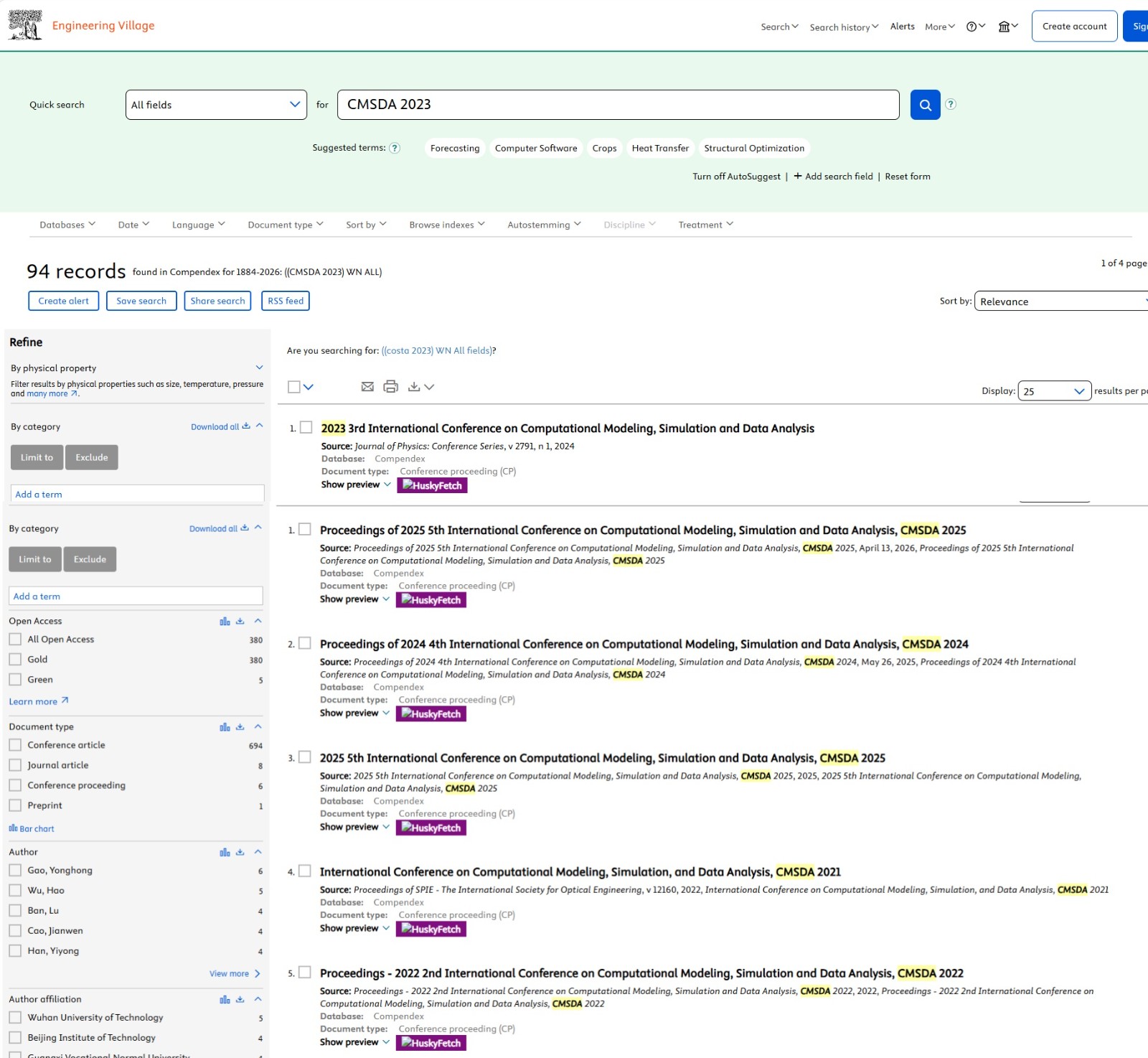1148x1058 pixels.
Task: Open the Autostemming dropdown
Action: click(x=545, y=225)
